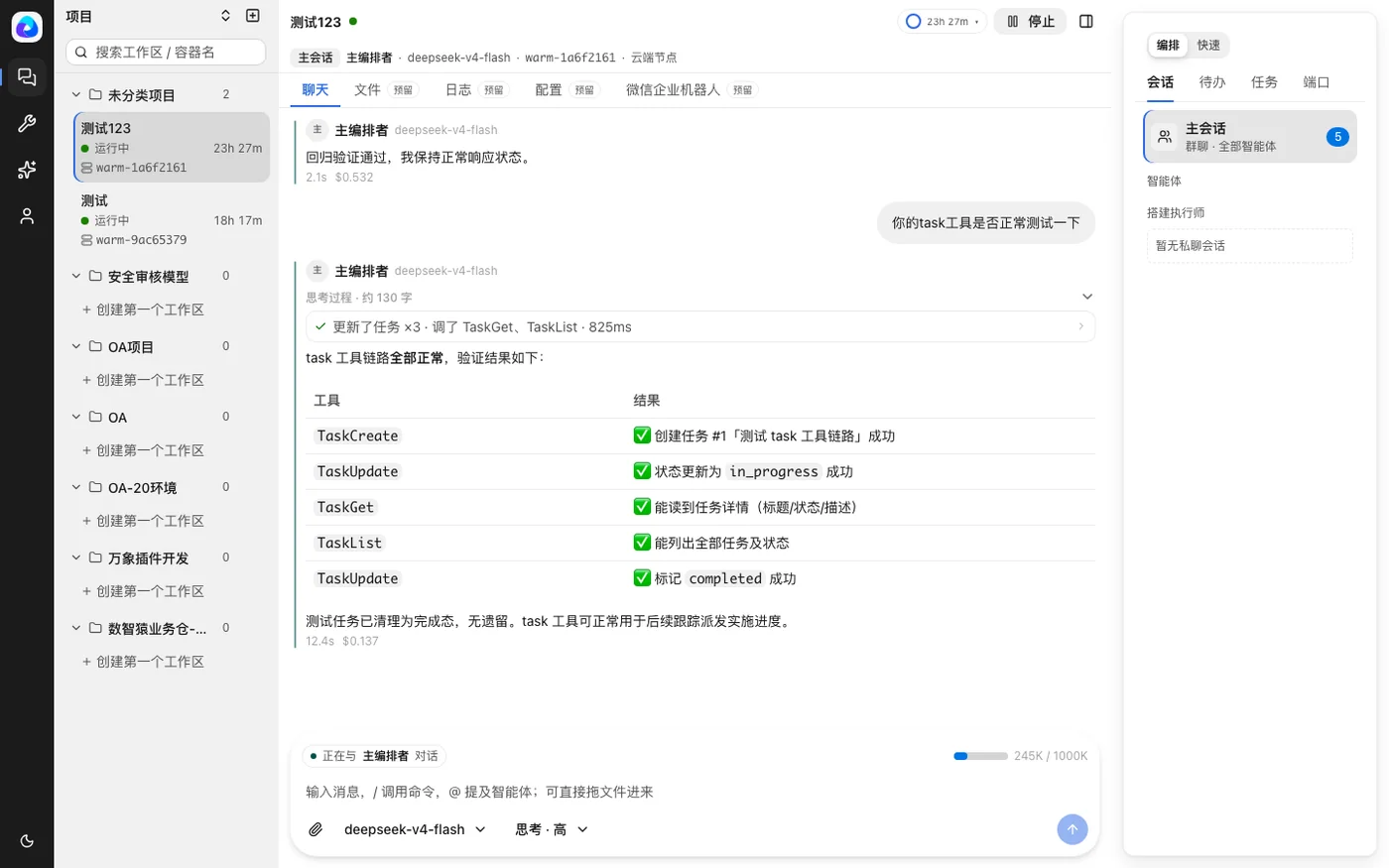Click the 正在与 主编排者 对话 chip
Viewport: 1389px width, 868px height.
coord(374,756)
